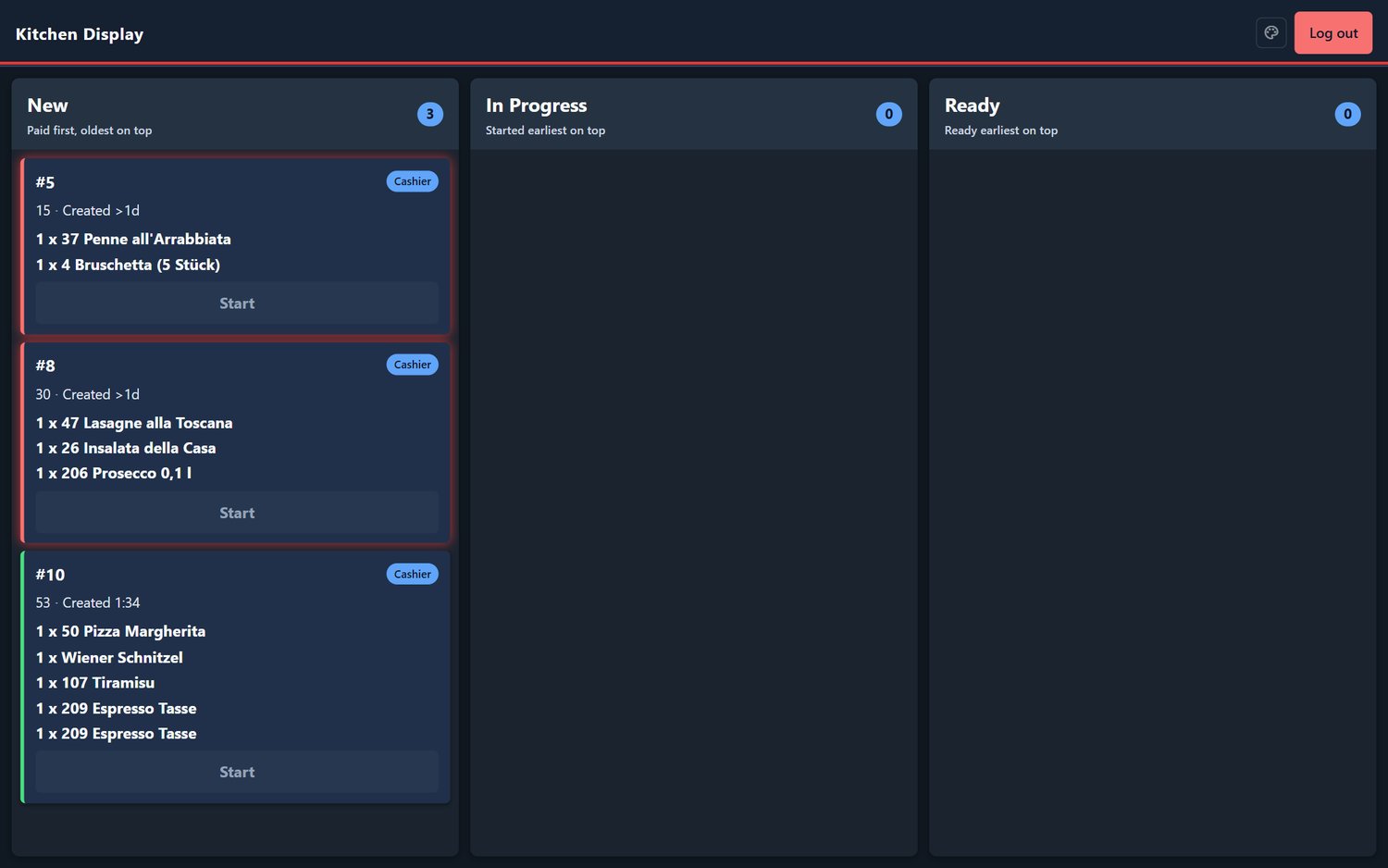Viewport: 1388px width, 868px height.
Task: Click the In Progress count badge
Action: (x=889, y=114)
